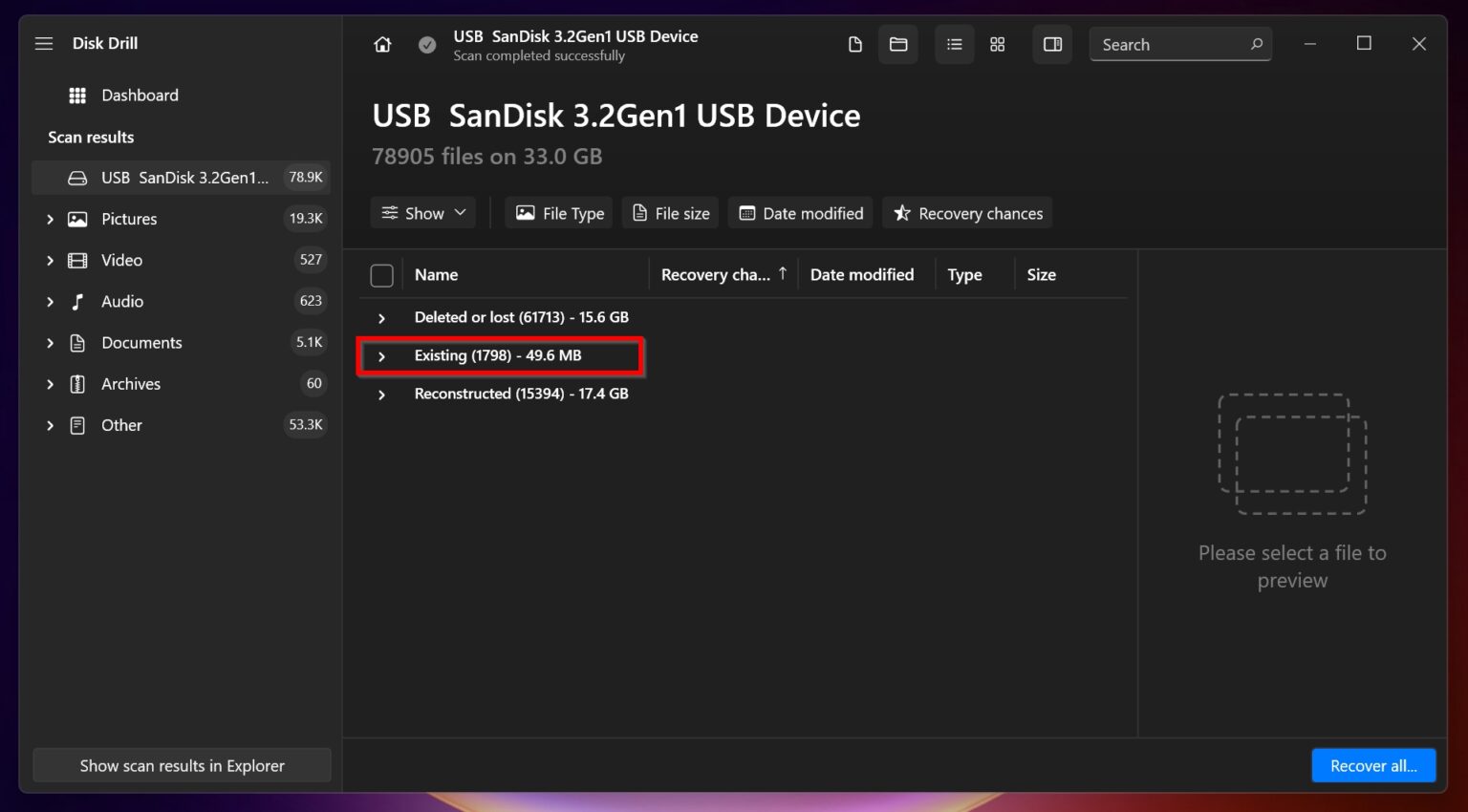The image size is (1468, 812).
Task: Select the folder view icon
Action: coord(897,44)
